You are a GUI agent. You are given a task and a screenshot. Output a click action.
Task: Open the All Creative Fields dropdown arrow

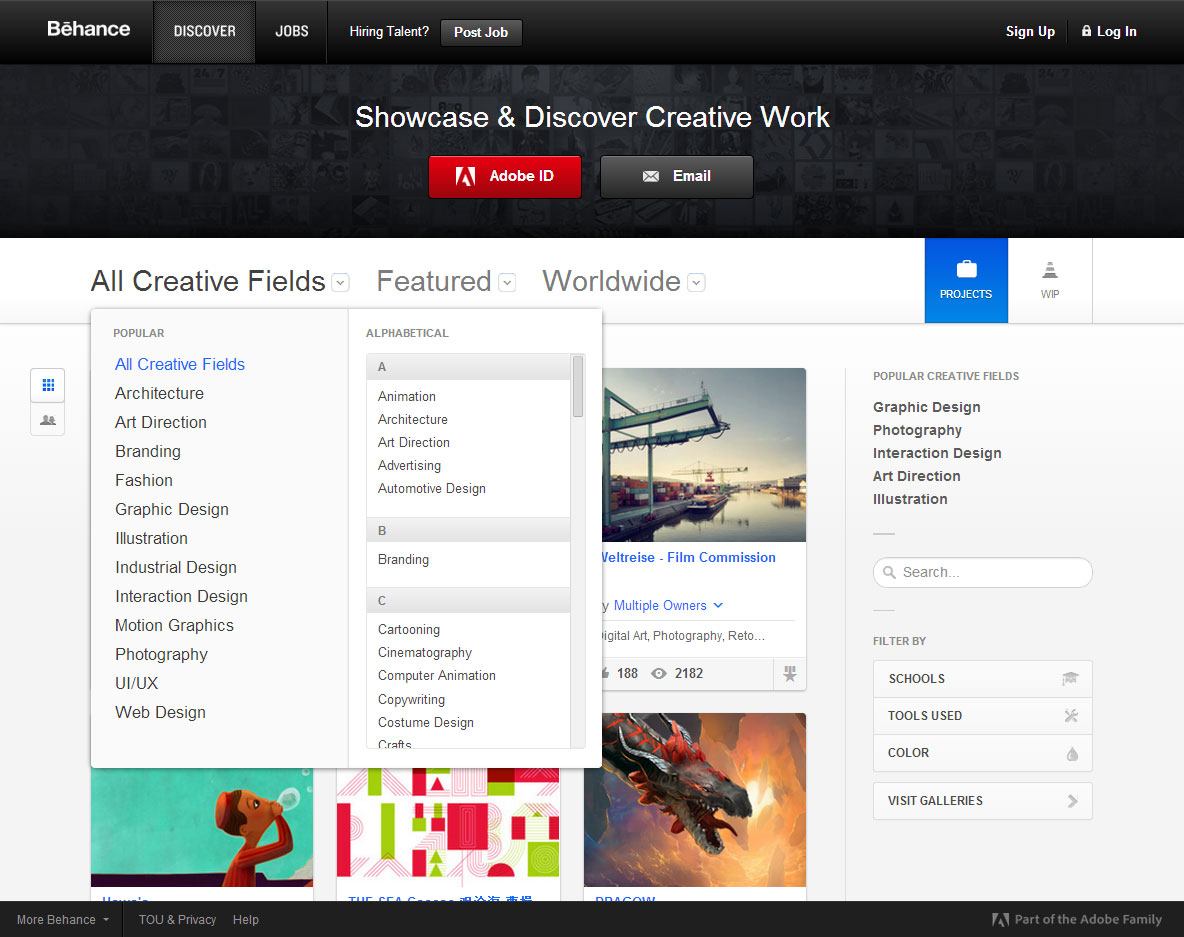pyautogui.click(x=341, y=282)
